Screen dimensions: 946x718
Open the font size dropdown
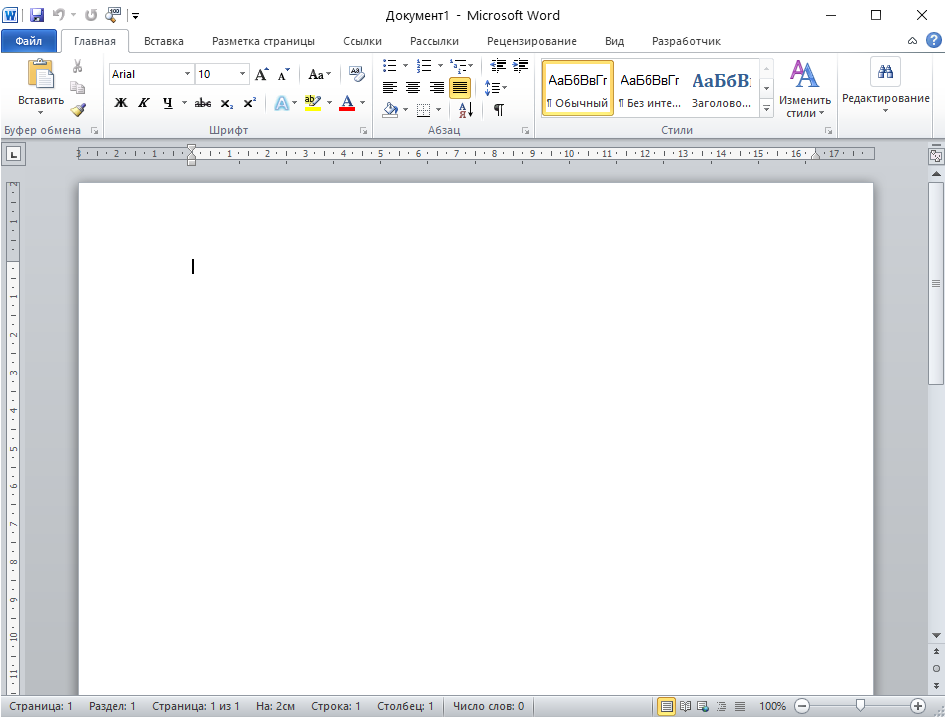click(241, 73)
